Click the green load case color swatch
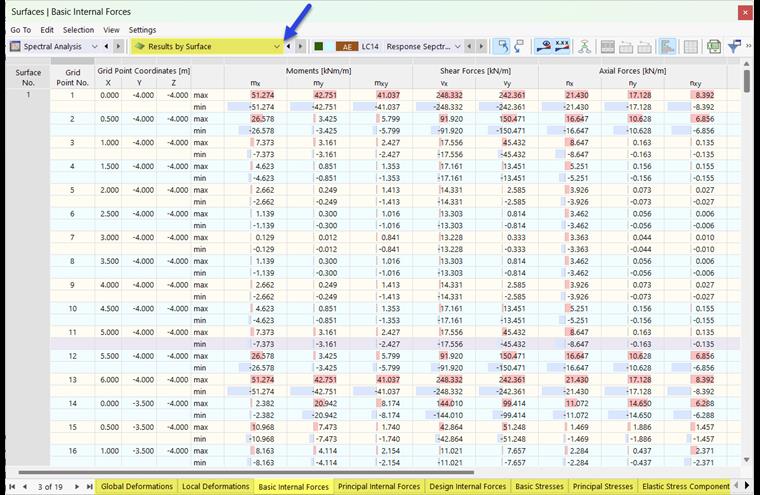This screenshot has height=495, width=760. (x=318, y=47)
